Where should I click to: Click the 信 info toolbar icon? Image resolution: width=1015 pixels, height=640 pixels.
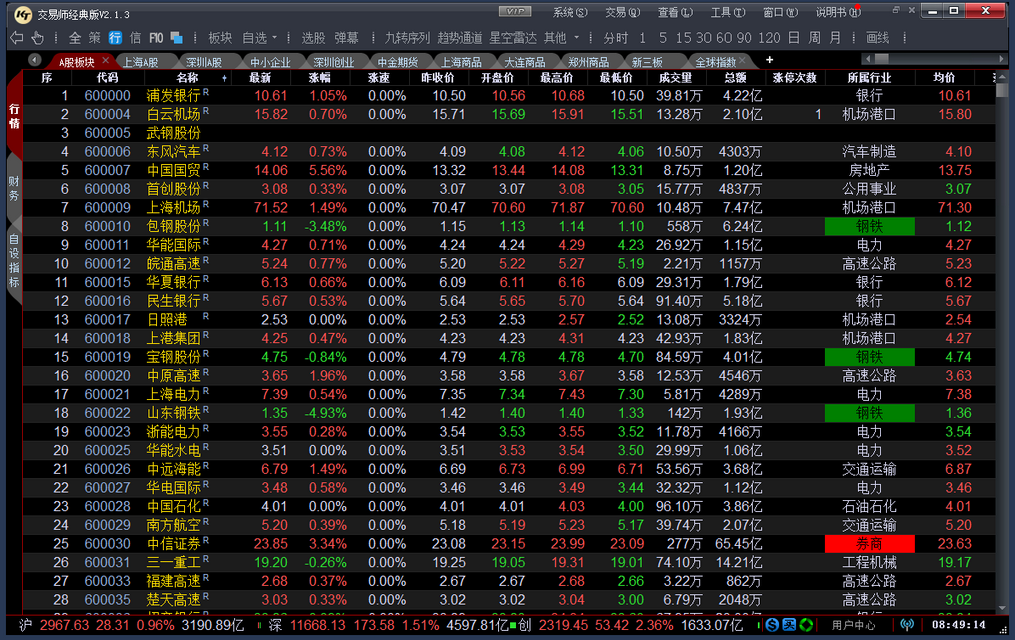click(135, 38)
